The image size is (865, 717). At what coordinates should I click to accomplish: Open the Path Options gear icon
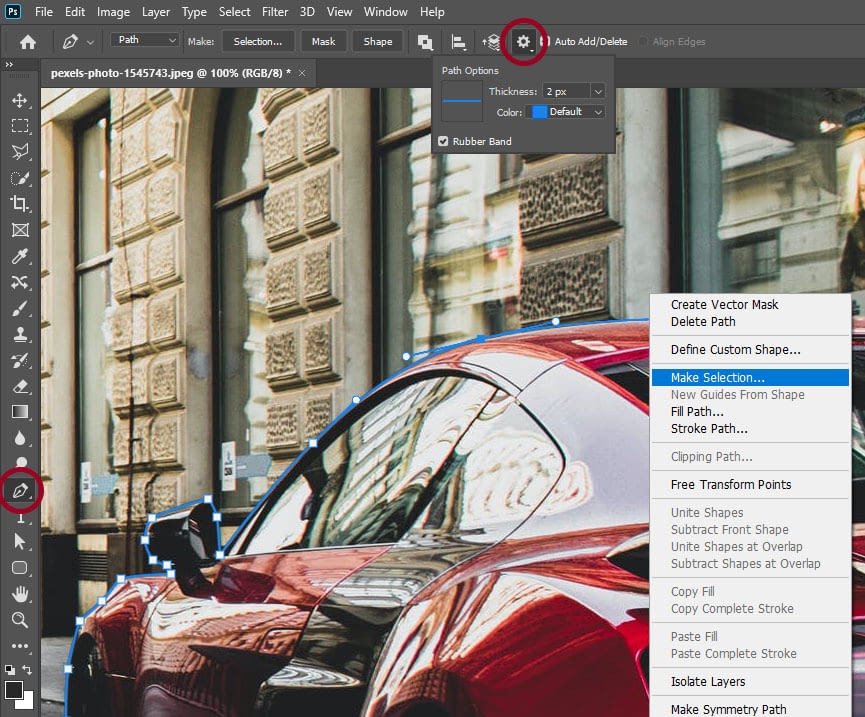523,41
